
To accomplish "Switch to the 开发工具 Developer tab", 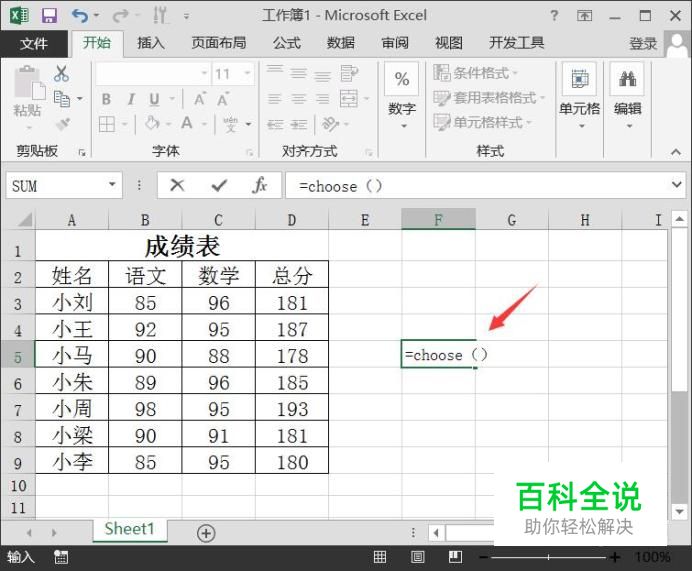I will 516,43.
